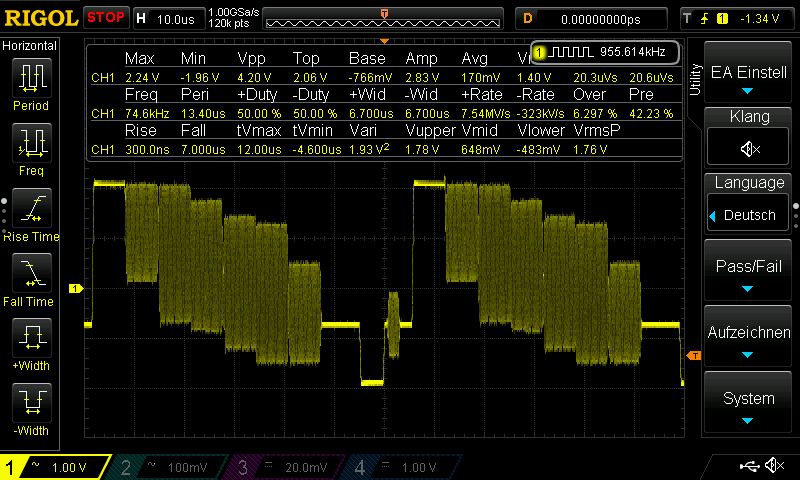Screen dimensions: 800x480
Task: Click the speaker icon in bottom-right corner
Action: [x=773, y=466]
